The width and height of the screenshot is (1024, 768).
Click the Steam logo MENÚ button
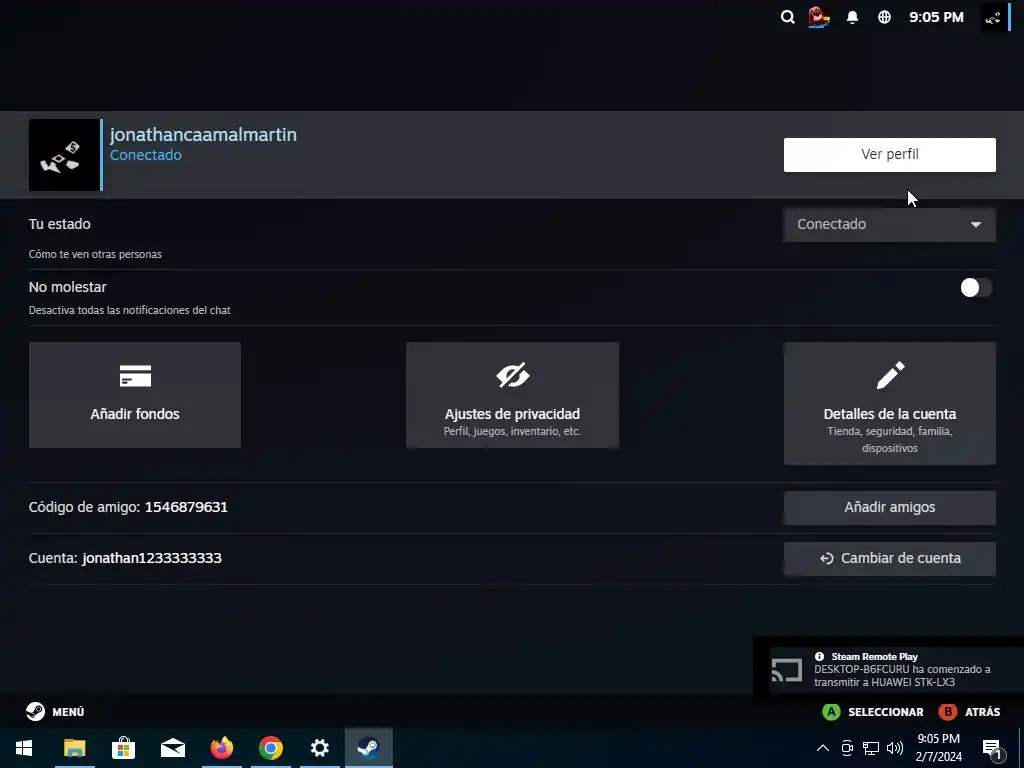pyautogui.click(x=55, y=712)
